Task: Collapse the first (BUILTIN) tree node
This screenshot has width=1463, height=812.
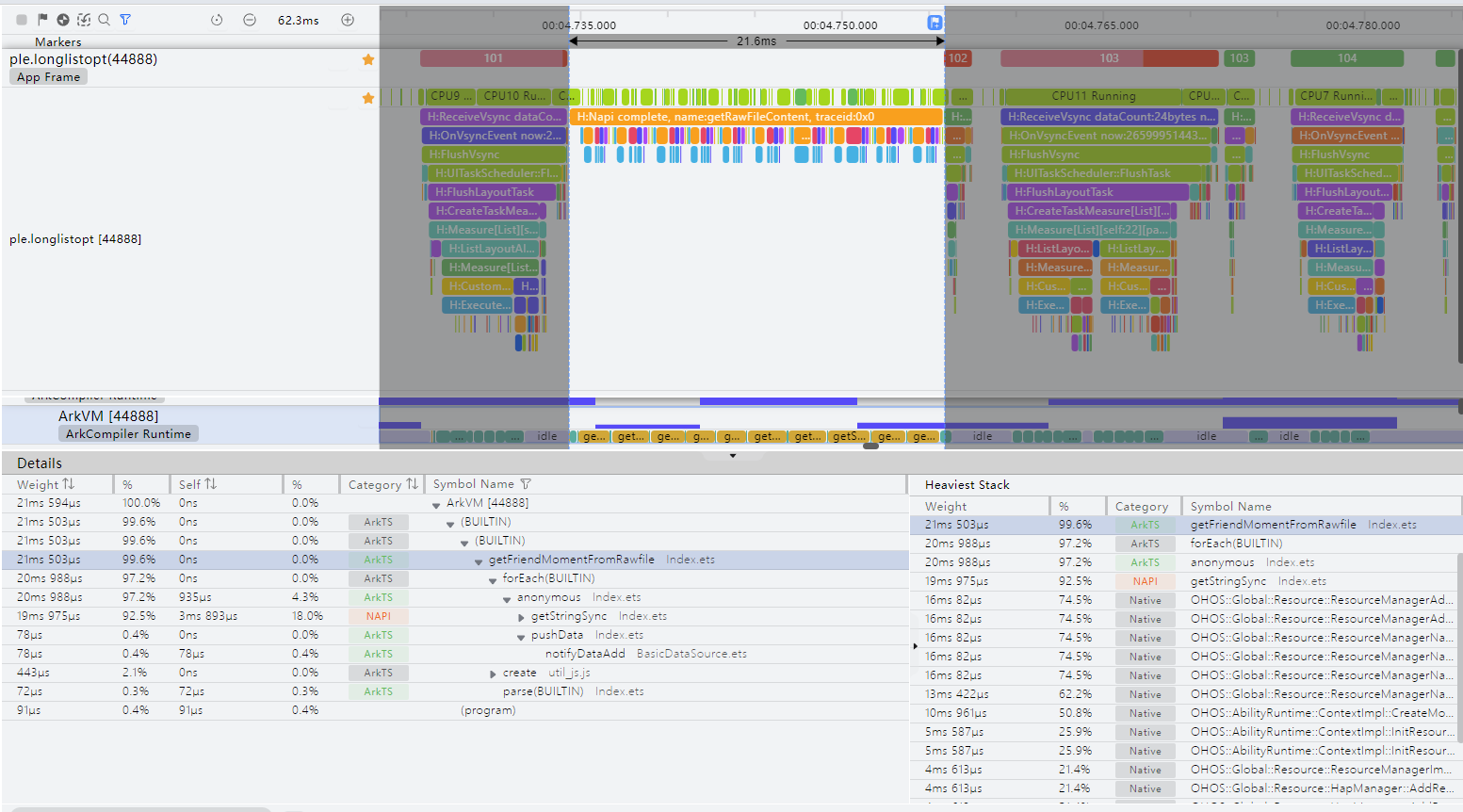Action: coord(450,523)
